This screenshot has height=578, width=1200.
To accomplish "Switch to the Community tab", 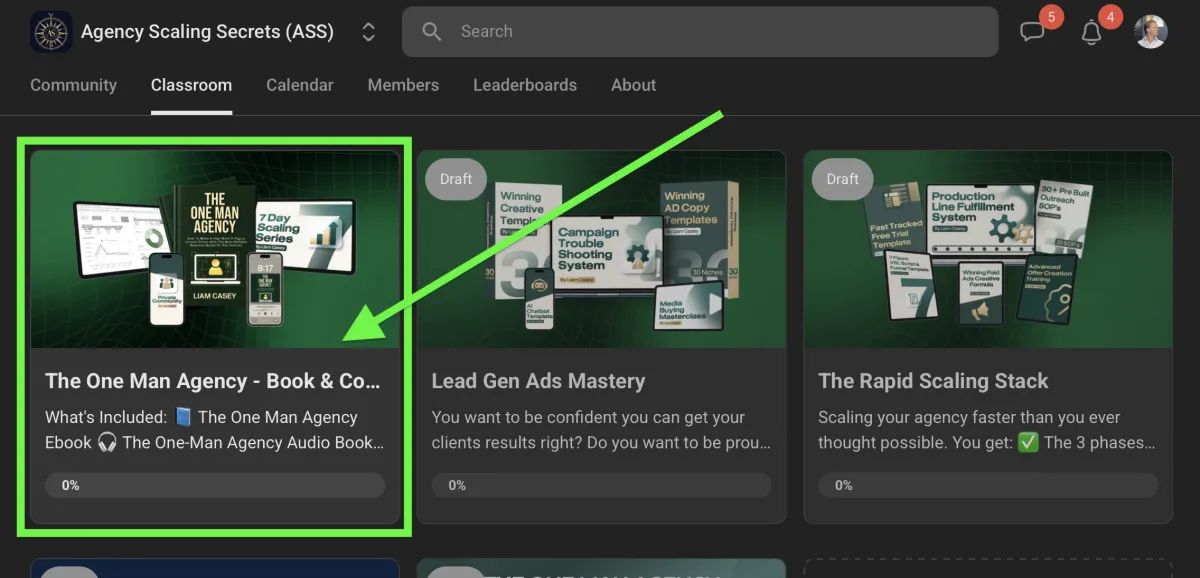I will [73, 85].
